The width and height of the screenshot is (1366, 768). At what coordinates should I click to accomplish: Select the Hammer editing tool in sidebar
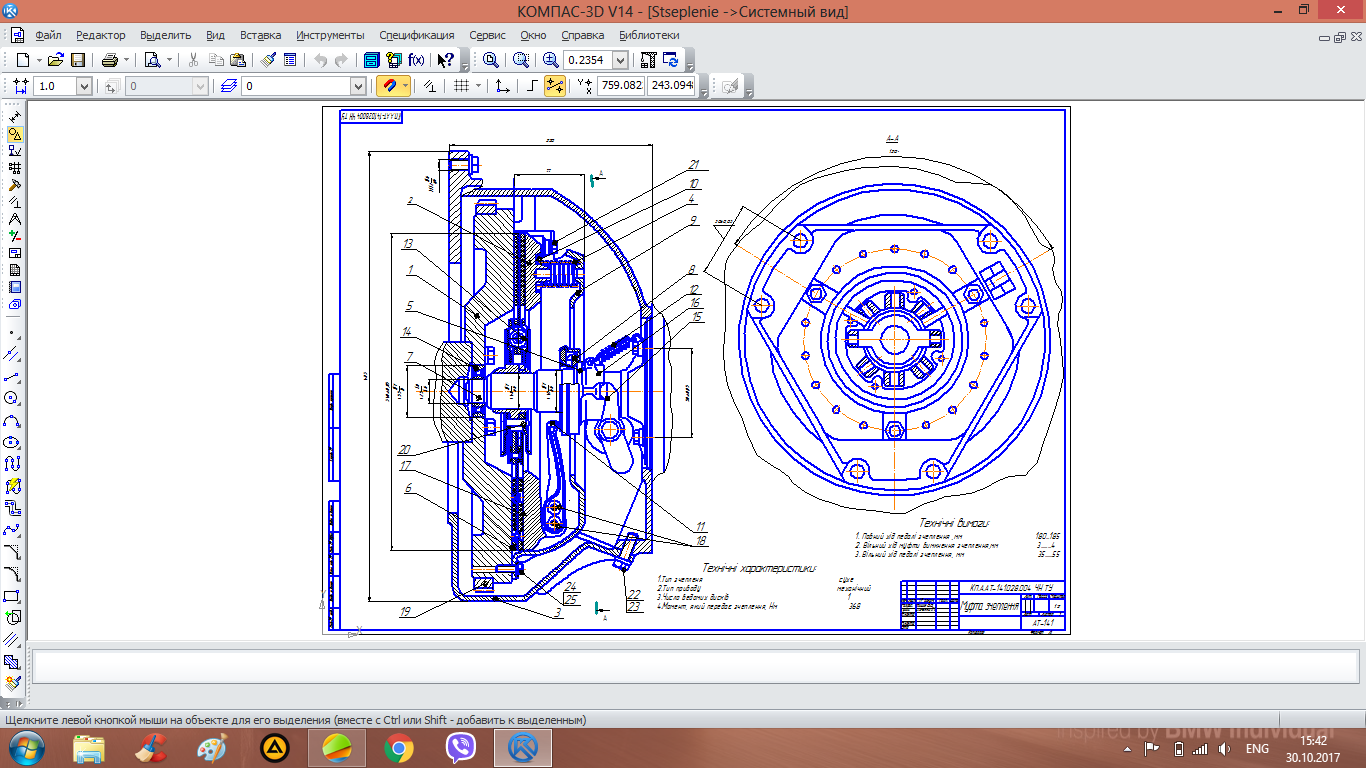[x=15, y=185]
